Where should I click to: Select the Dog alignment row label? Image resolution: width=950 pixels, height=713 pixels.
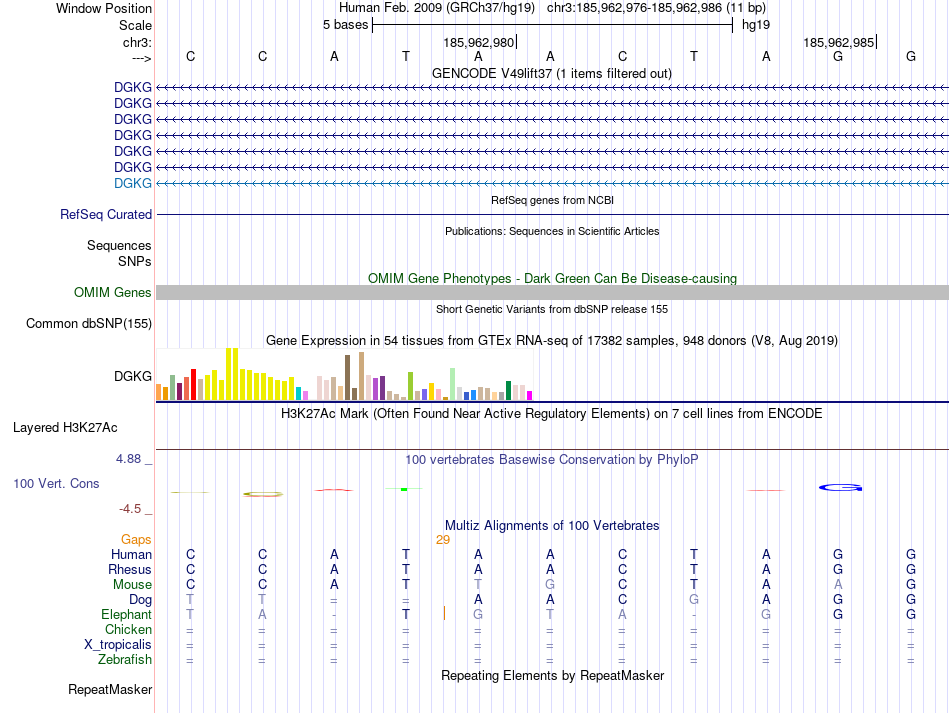(140, 600)
